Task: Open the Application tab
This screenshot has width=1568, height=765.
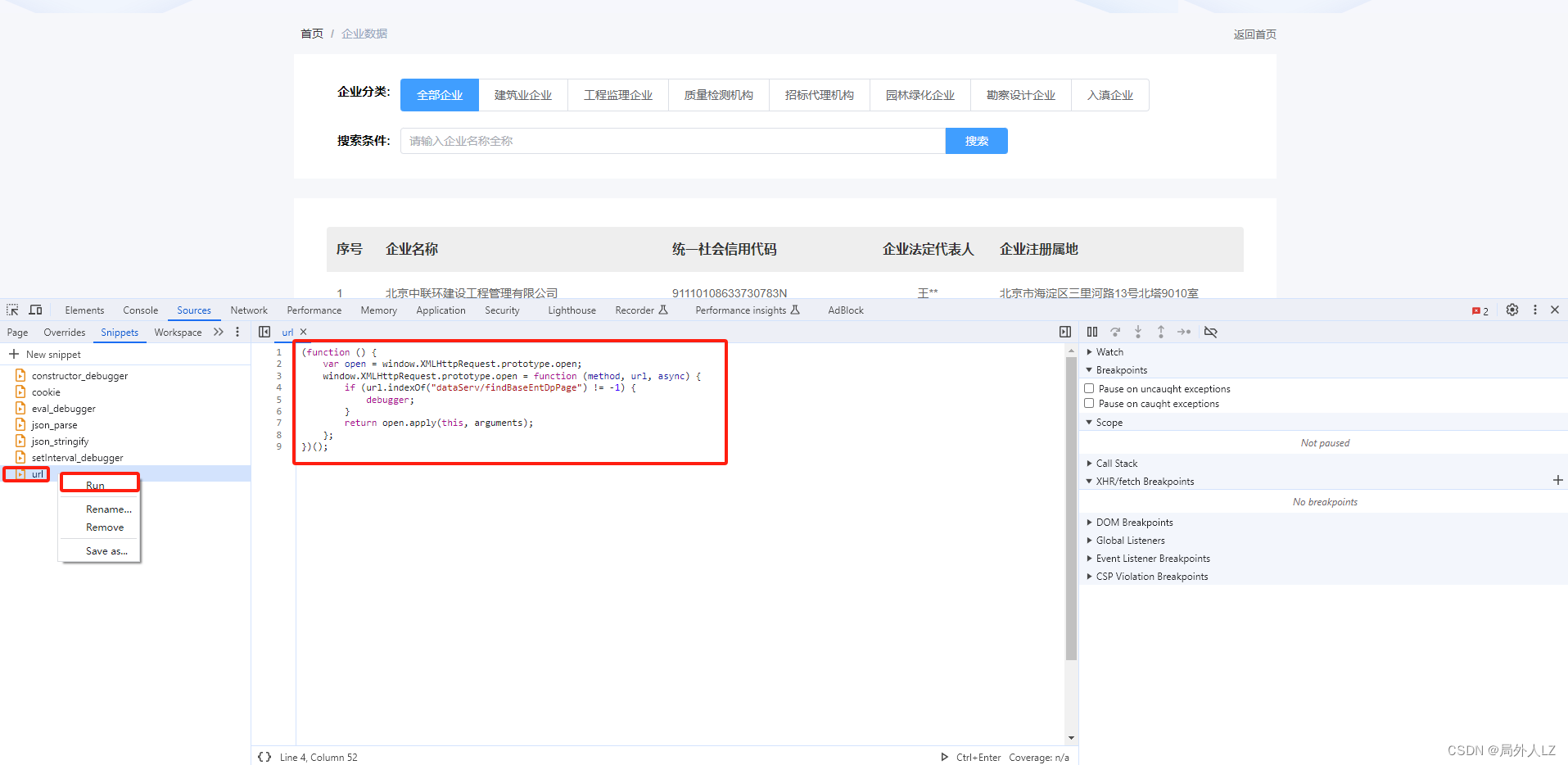Action: click(441, 310)
